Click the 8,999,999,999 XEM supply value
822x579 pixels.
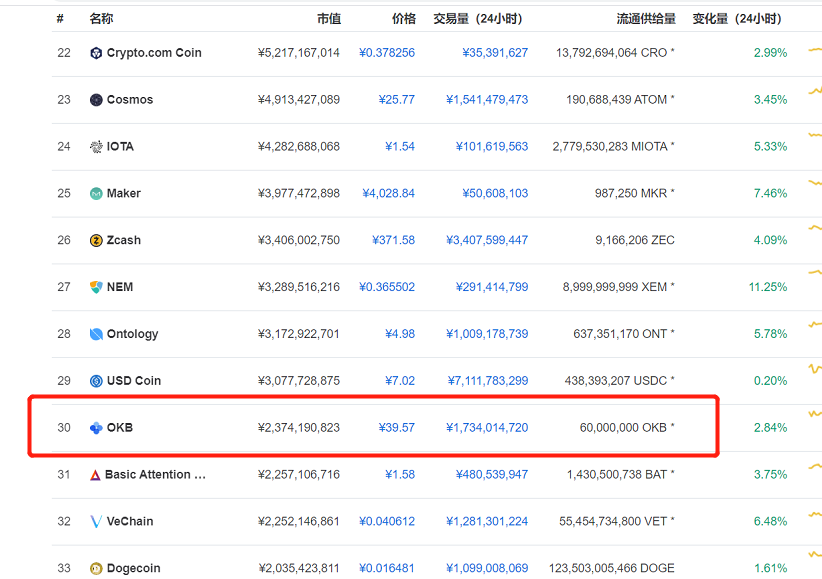619,287
